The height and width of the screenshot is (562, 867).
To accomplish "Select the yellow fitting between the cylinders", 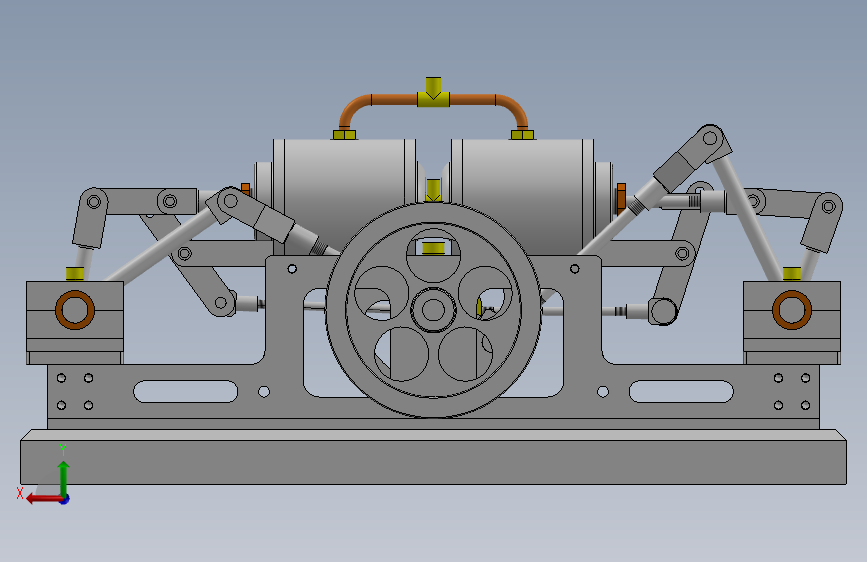I will click(434, 190).
